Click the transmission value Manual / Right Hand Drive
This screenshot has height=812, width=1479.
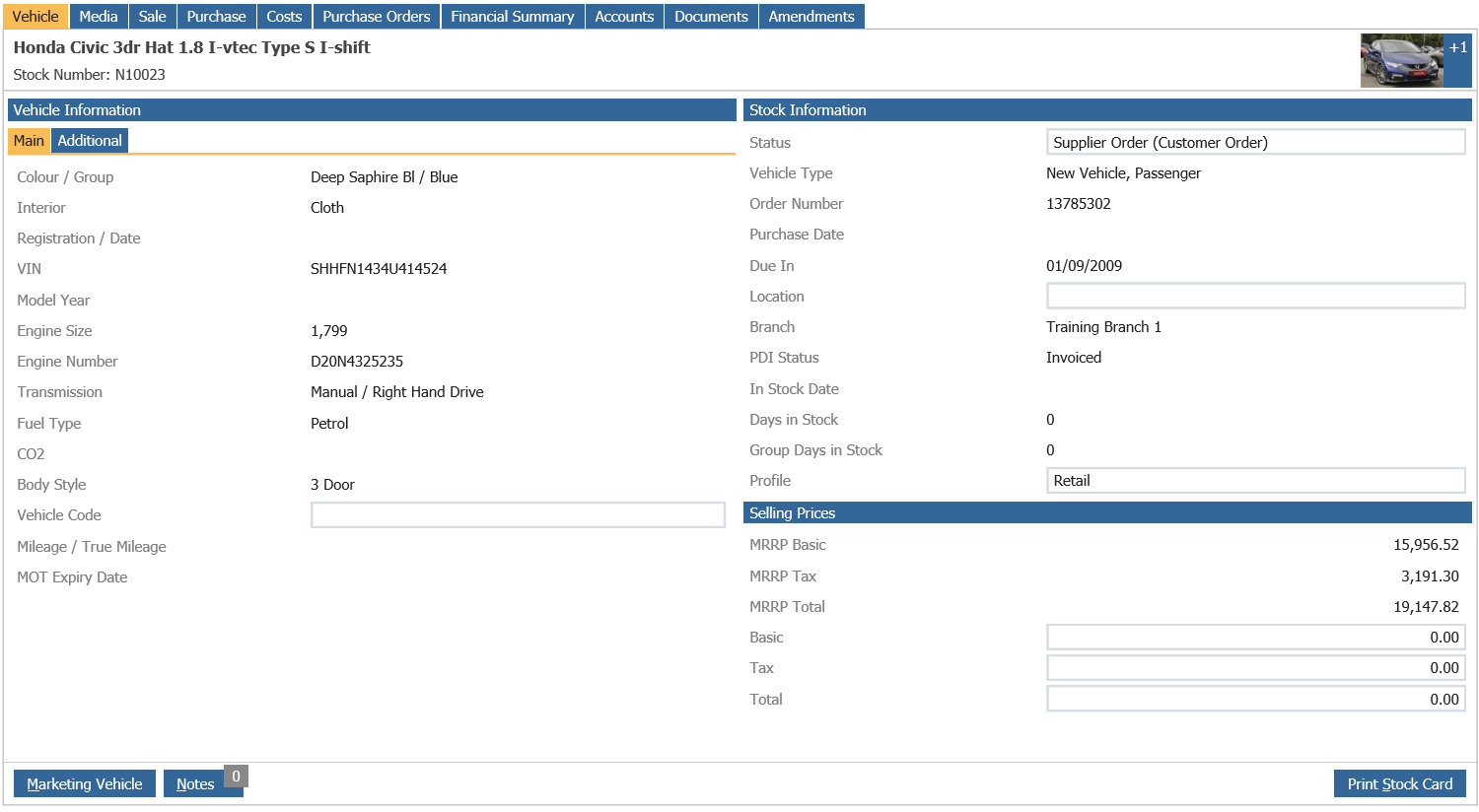(397, 392)
